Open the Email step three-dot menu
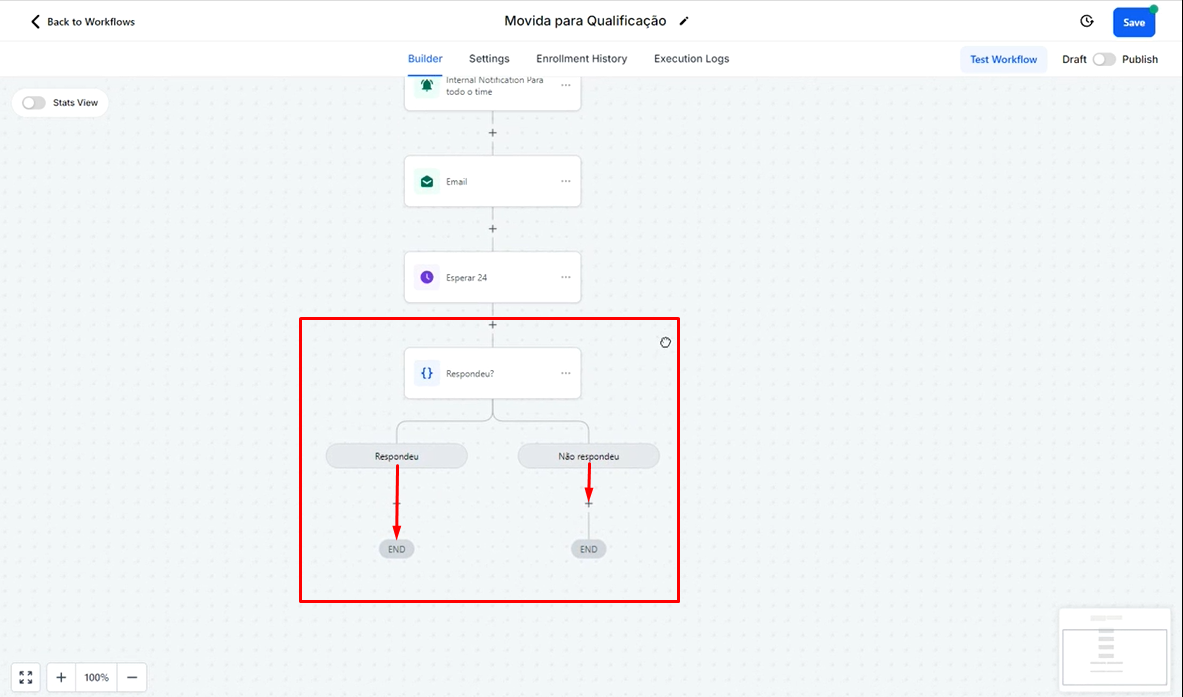 (566, 181)
